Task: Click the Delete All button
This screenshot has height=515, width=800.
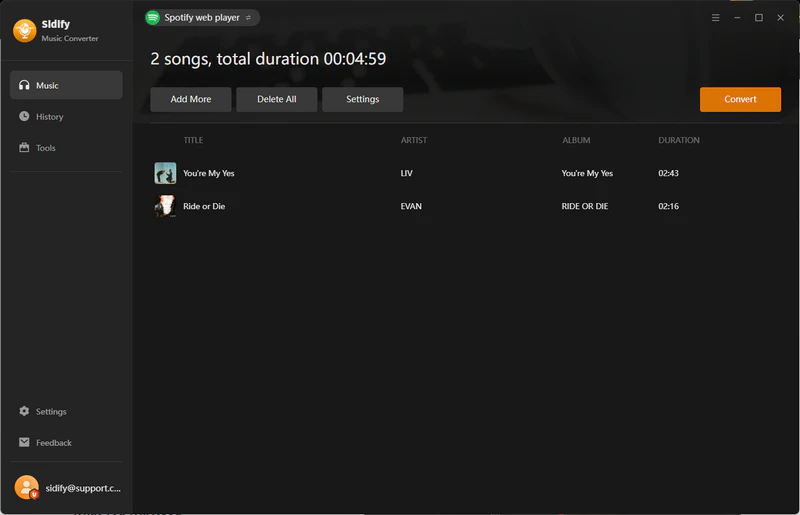Action: [x=277, y=99]
